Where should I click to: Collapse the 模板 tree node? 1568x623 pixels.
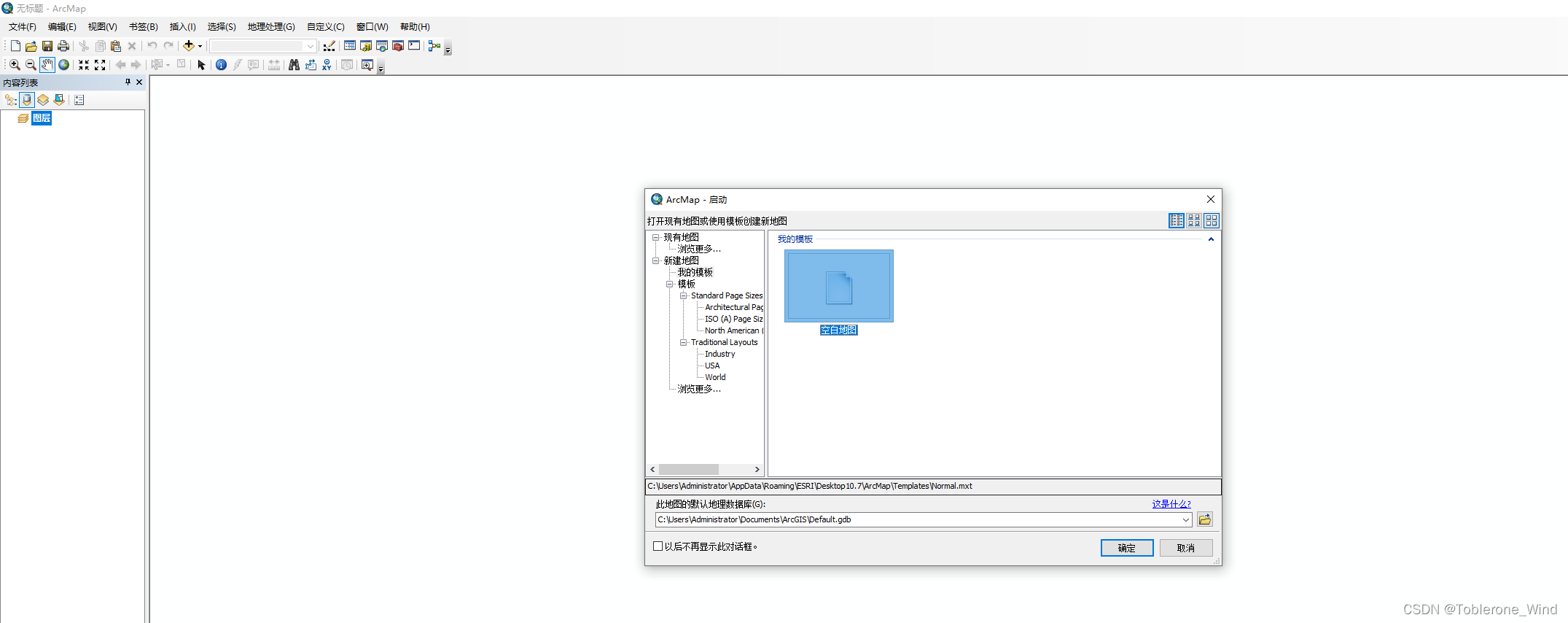tap(669, 284)
